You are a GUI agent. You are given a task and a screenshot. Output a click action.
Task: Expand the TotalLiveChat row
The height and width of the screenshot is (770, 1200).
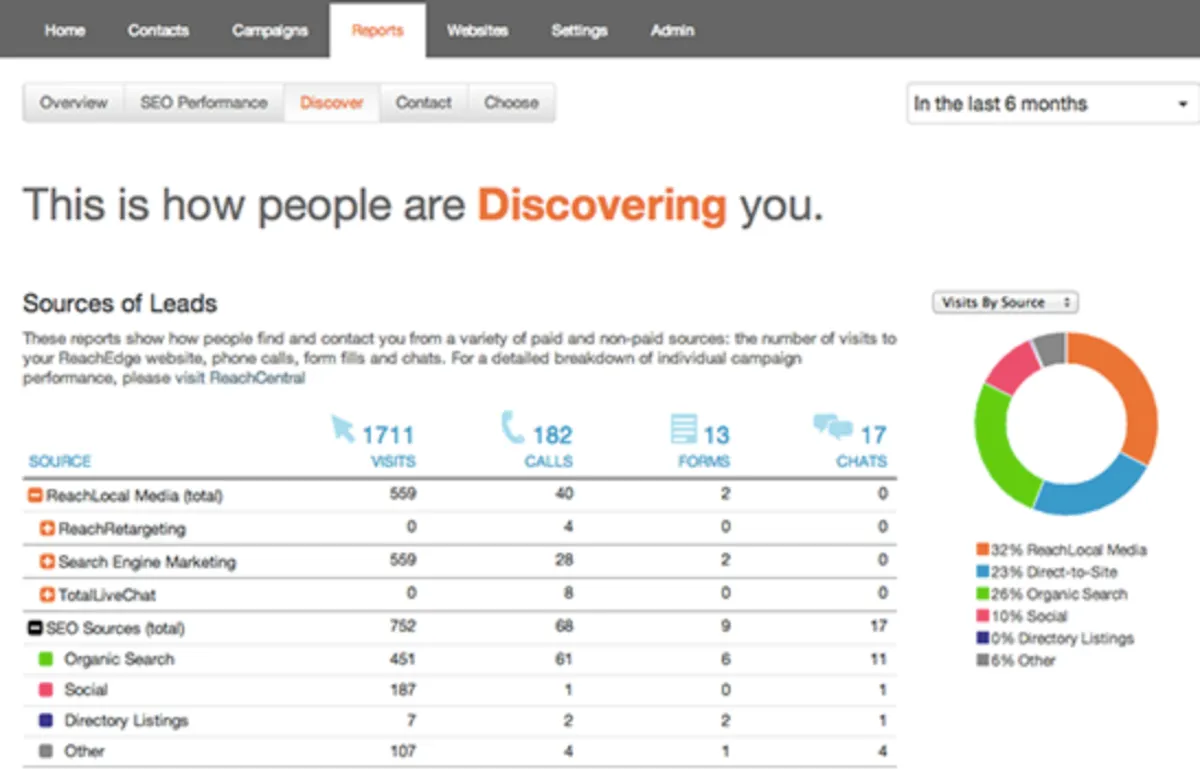[x=46, y=595]
